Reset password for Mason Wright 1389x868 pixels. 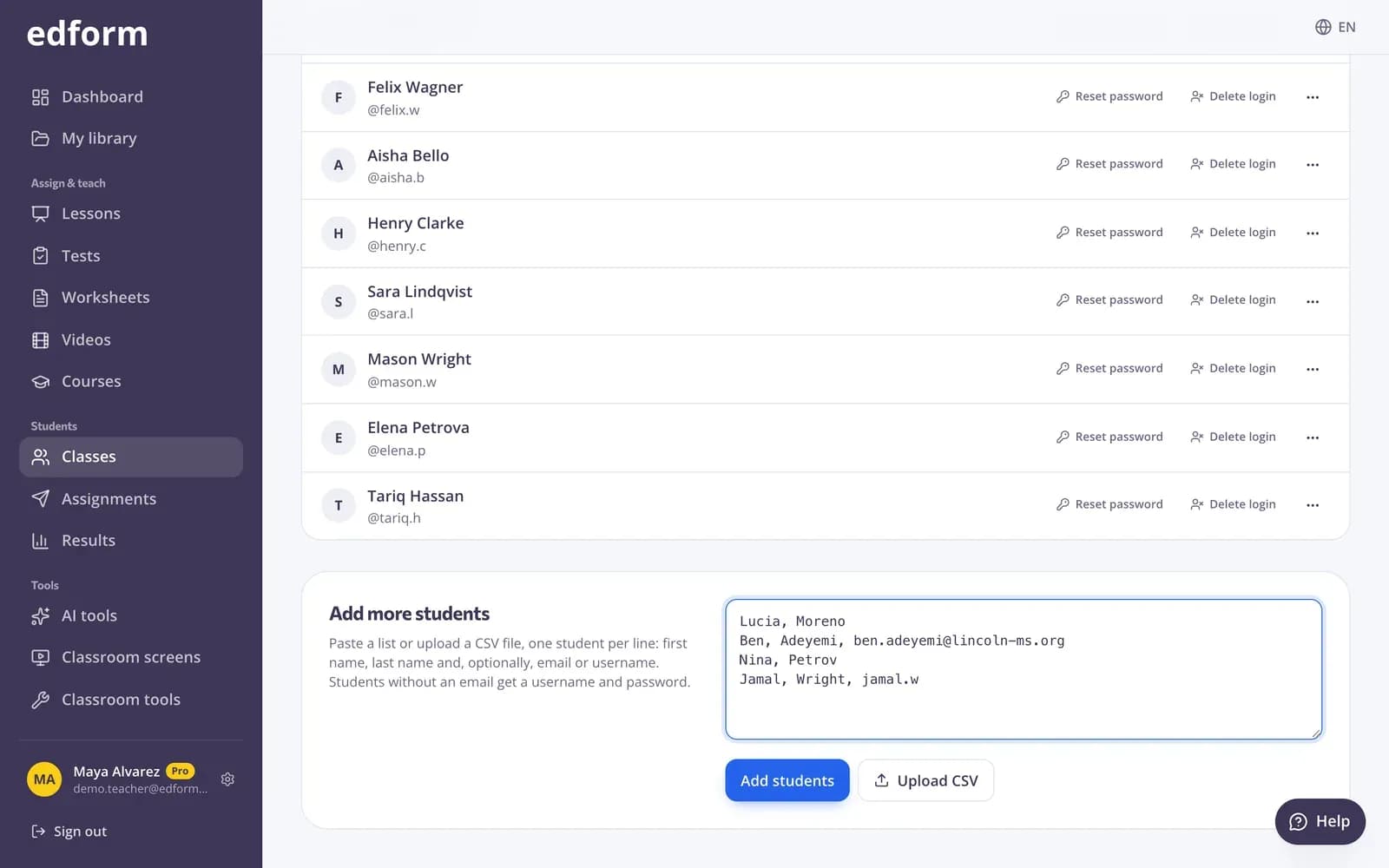click(1109, 369)
